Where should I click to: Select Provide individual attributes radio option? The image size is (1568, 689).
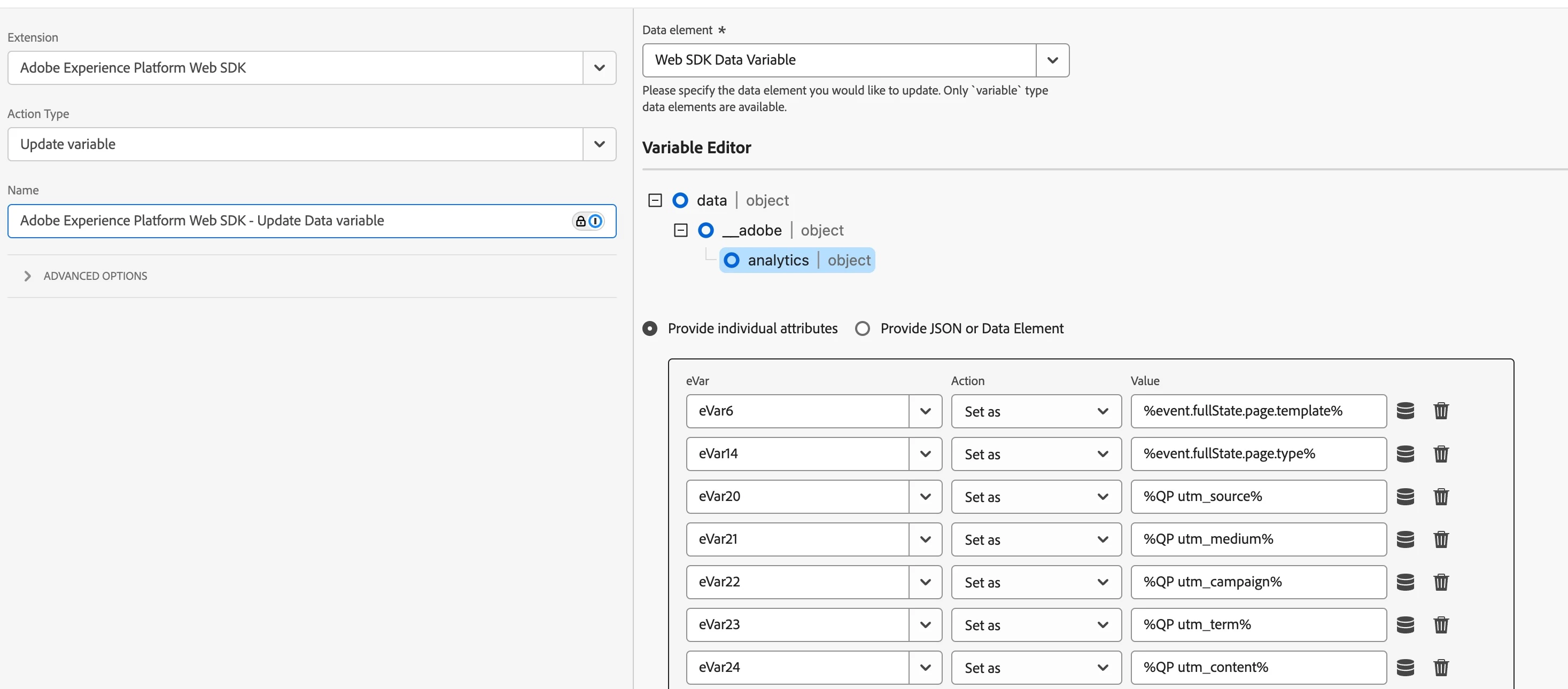click(x=650, y=328)
